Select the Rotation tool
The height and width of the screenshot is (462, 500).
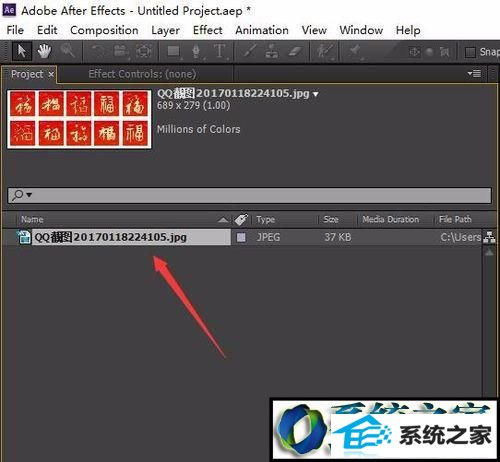[x=98, y=52]
